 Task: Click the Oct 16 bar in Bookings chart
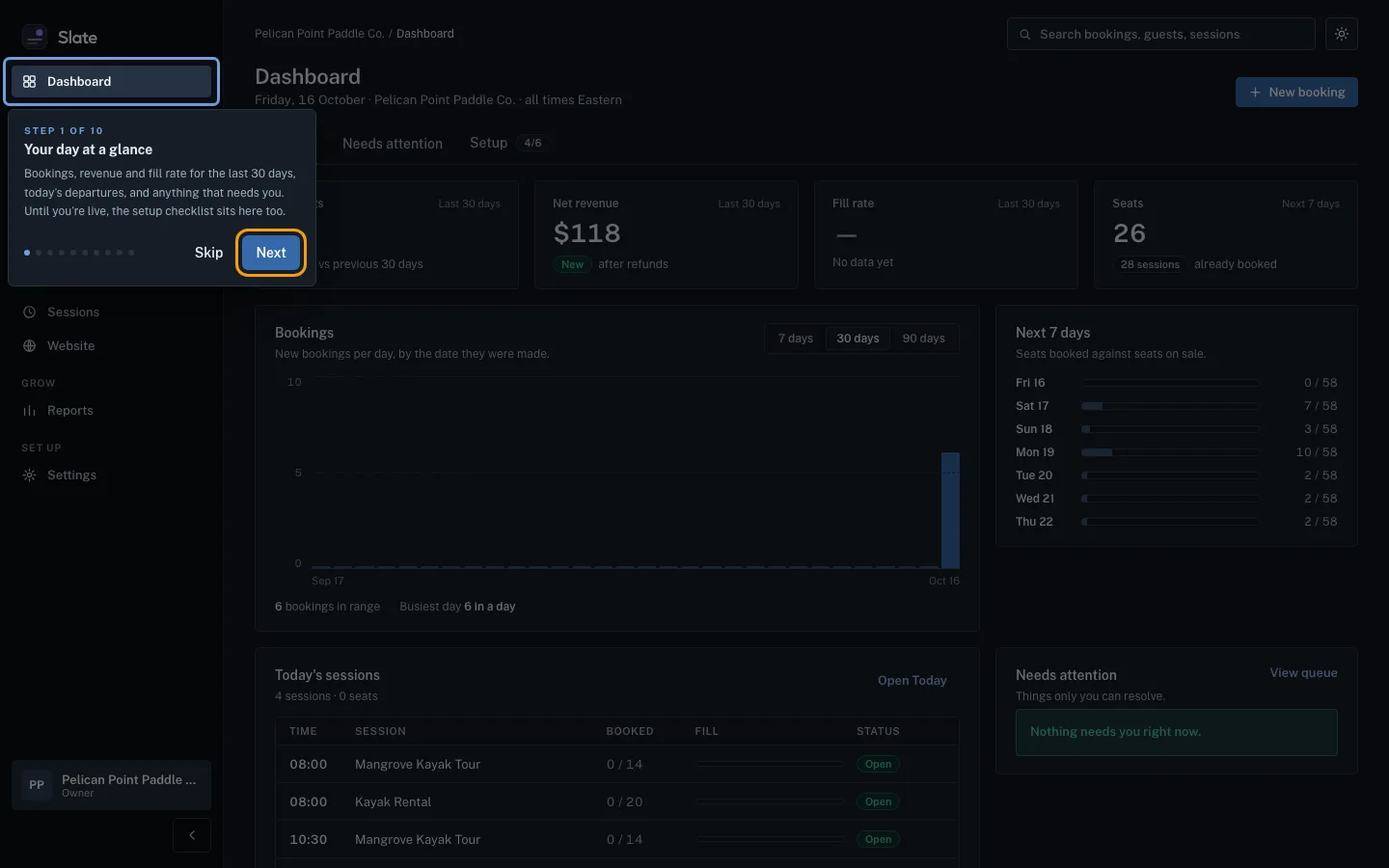tap(950, 510)
